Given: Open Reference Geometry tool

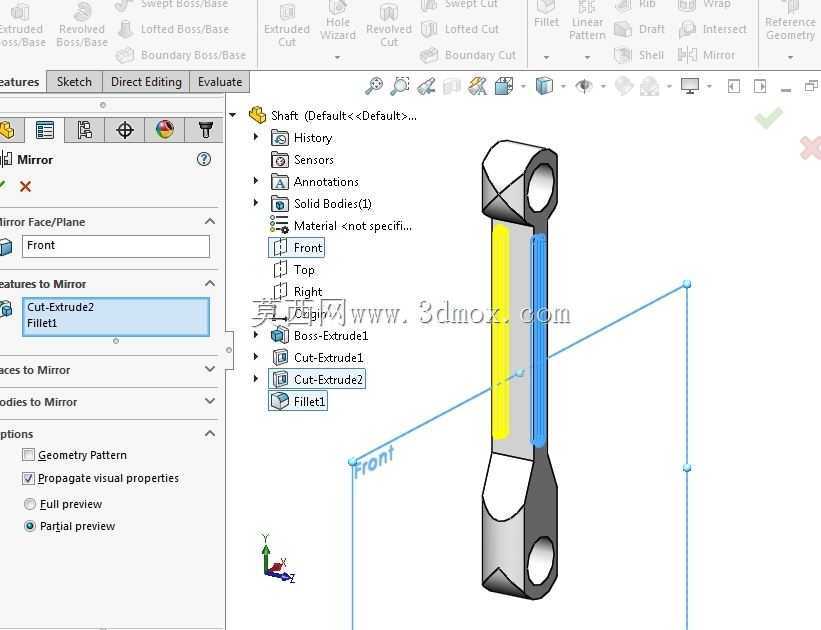Looking at the screenshot, I should pos(790,22).
